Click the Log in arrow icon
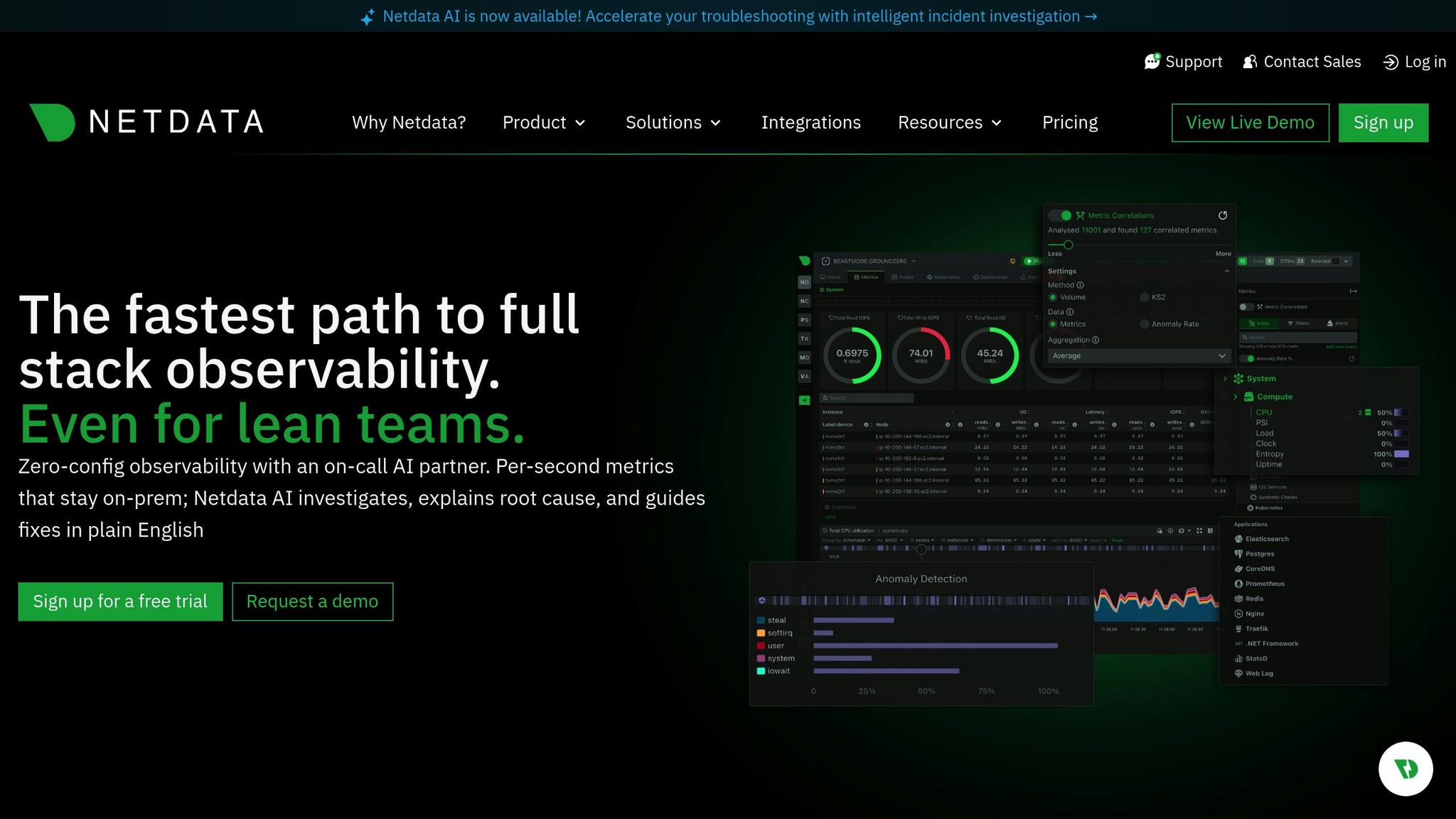The image size is (1456, 819). (x=1390, y=62)
